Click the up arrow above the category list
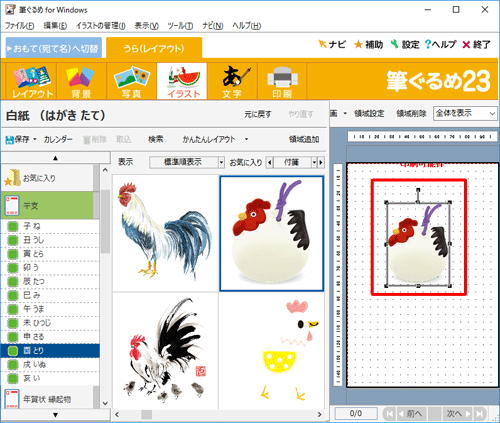Screen dimensions: 500x423 (56, 158)
